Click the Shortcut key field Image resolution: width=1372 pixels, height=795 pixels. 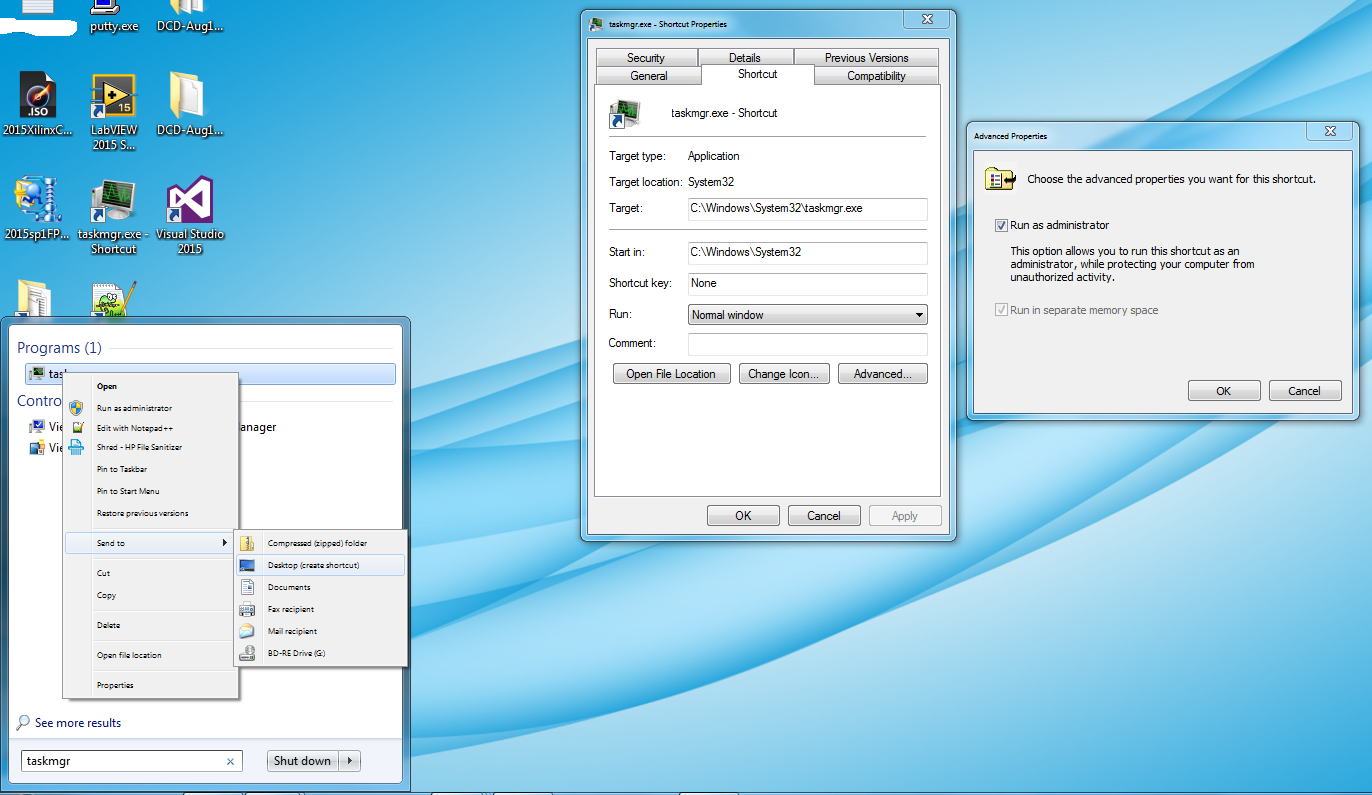click(808, 284)
